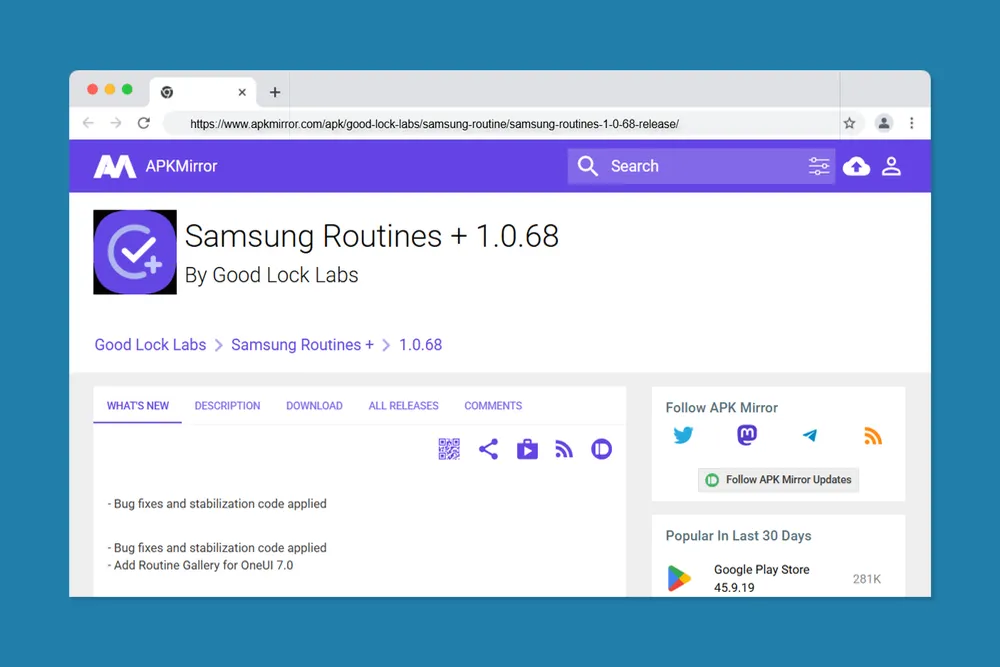Open orange RSS icon in Follow panel
1000x667 pixels.
872,436
